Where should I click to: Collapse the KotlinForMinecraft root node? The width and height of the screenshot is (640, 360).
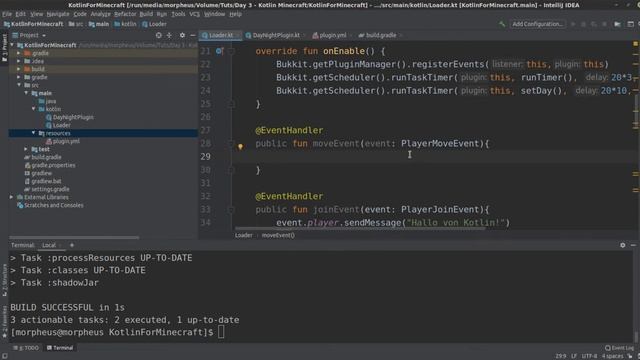pyautogui.click(x=12, y=45)
